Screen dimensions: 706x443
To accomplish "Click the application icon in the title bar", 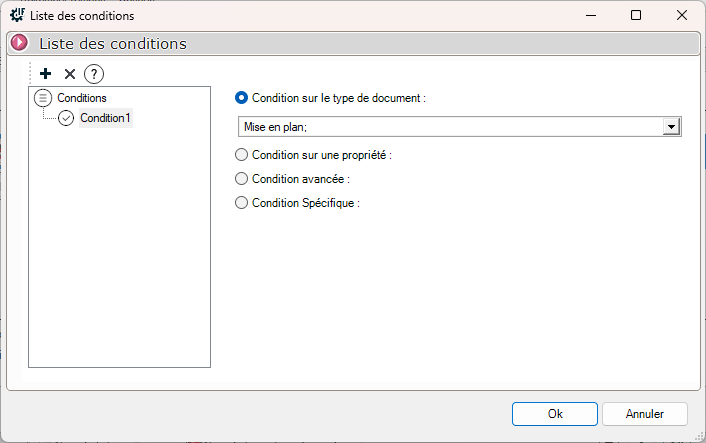I will [x=17, y=15].
